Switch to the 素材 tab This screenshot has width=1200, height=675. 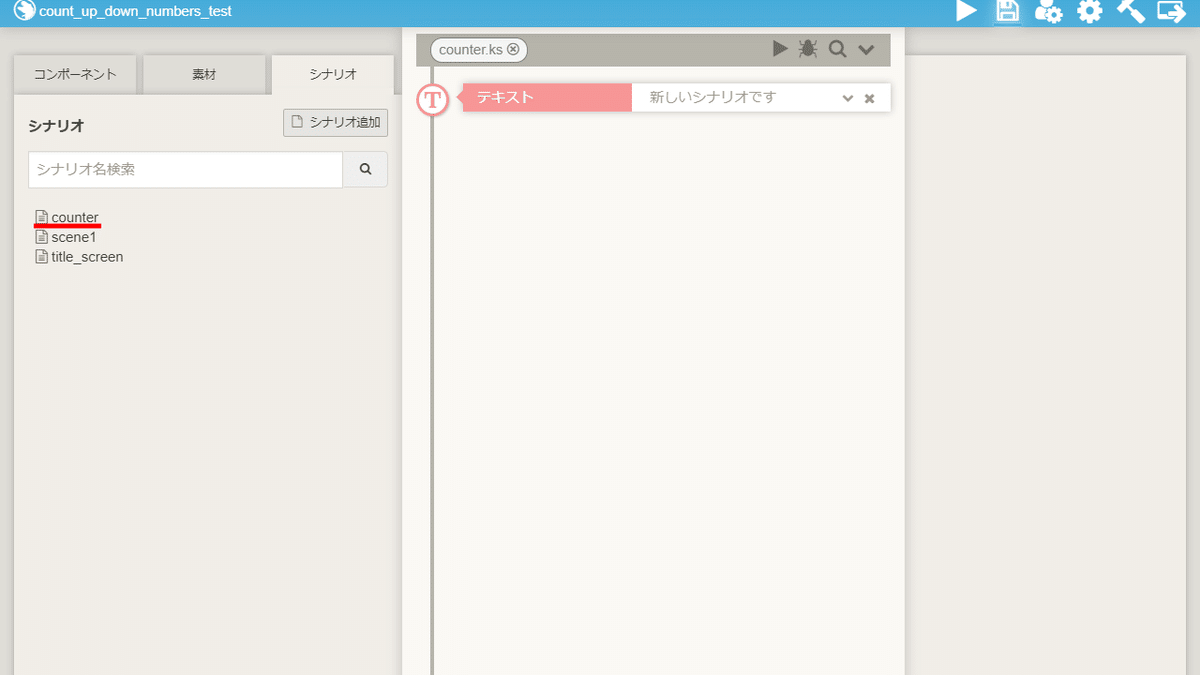tap(204, 75)
